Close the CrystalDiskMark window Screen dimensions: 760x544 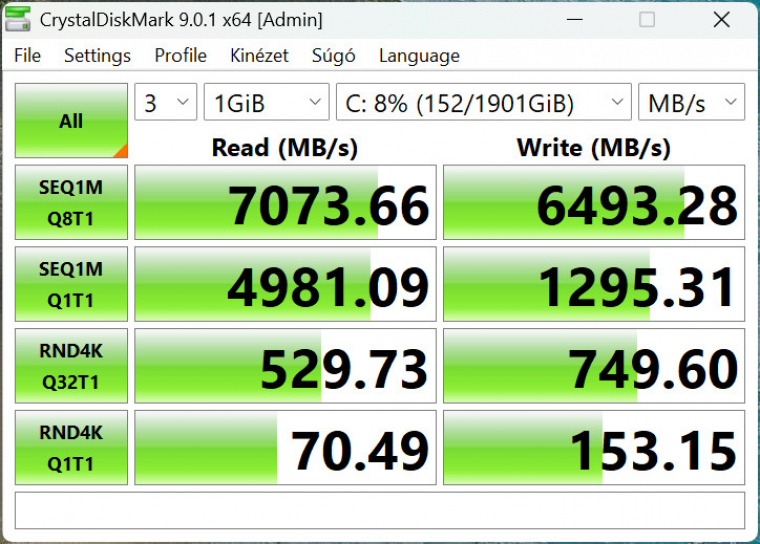[x=721, y=19]
